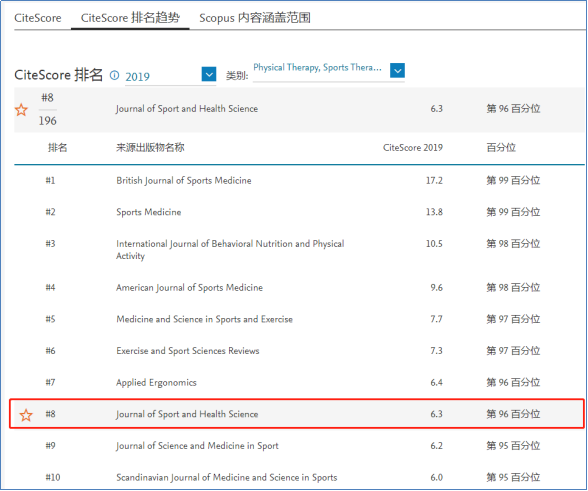Open the Sports Medicine journal link
Viewport: 588px width, 491px height.
pyautogui.click(x=148, y=212)
